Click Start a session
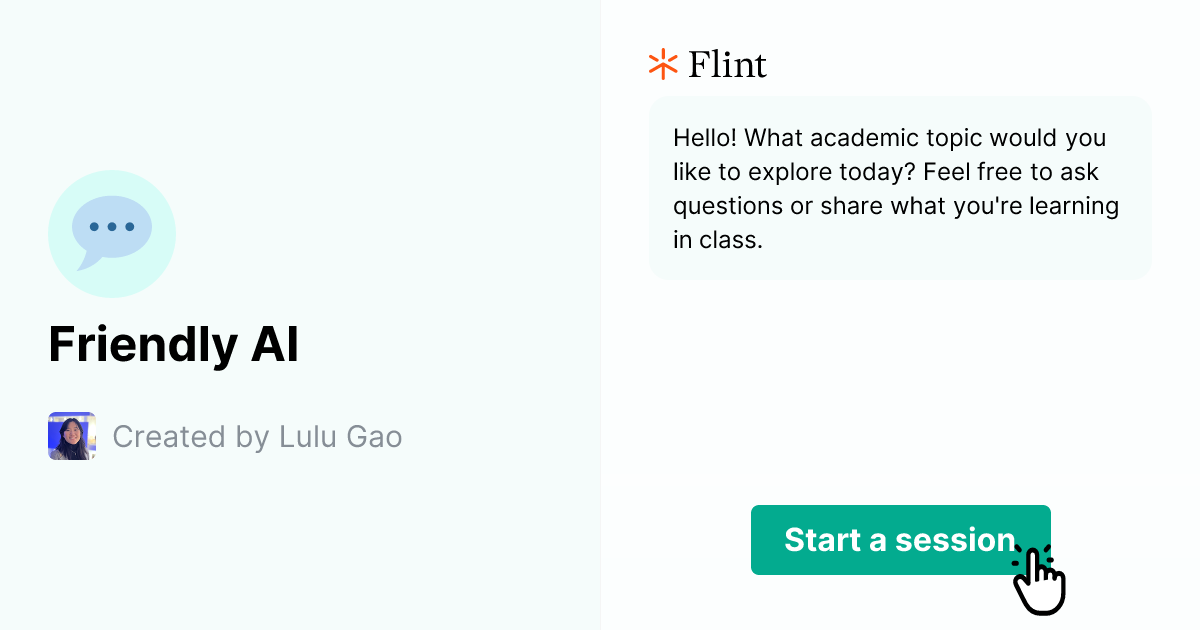The image size is (1200, 630). click(900, 540)
